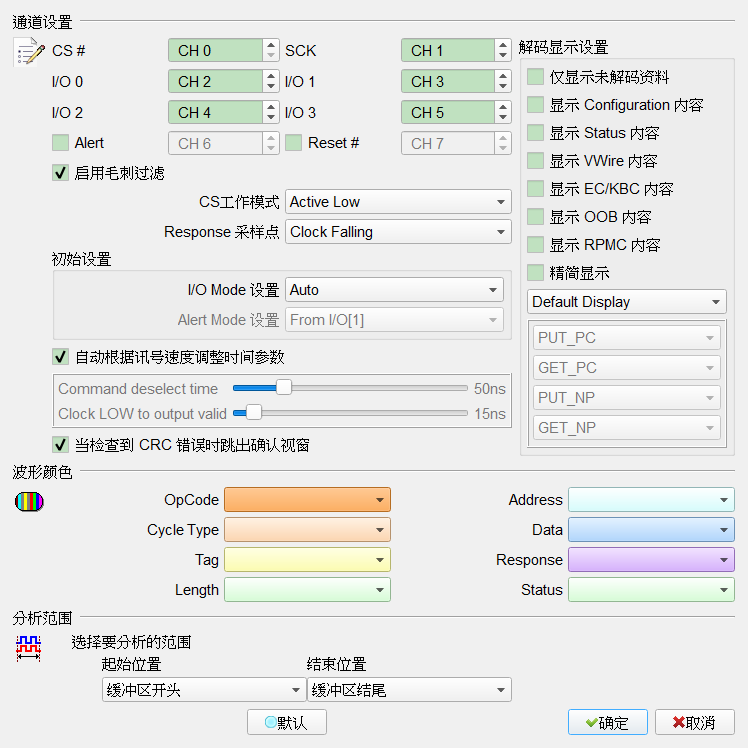Click the 默认 default button
Screen dimensions: 748x748
[x=287, y=722]
